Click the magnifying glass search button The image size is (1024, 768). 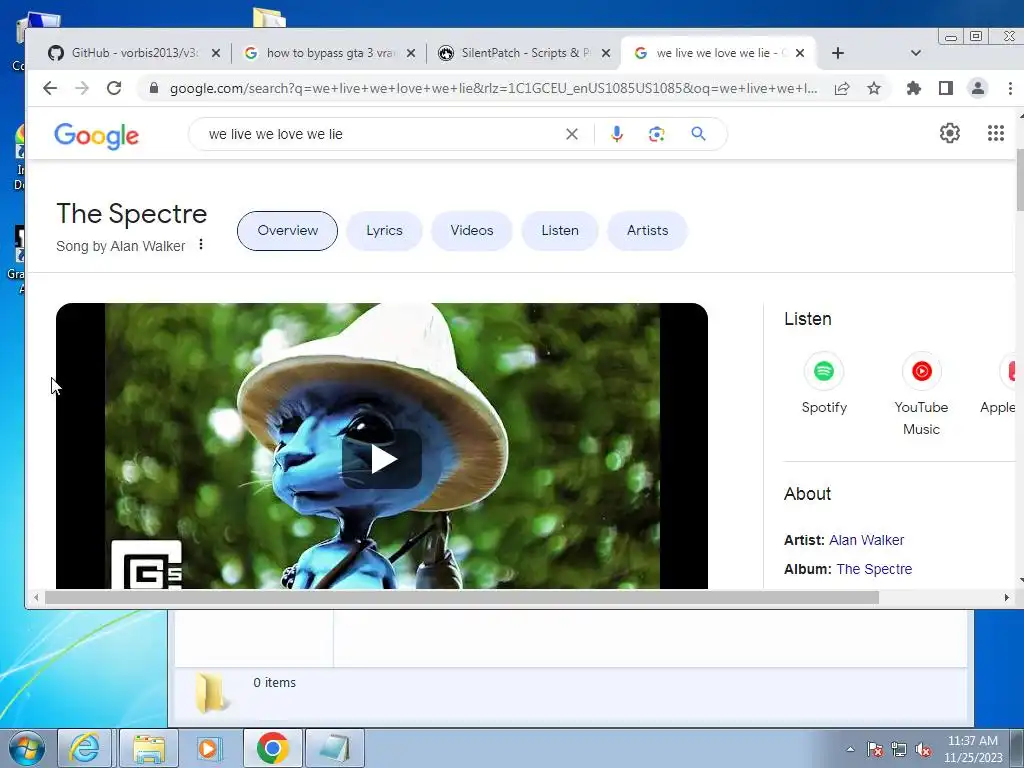[x=698, y=134]
